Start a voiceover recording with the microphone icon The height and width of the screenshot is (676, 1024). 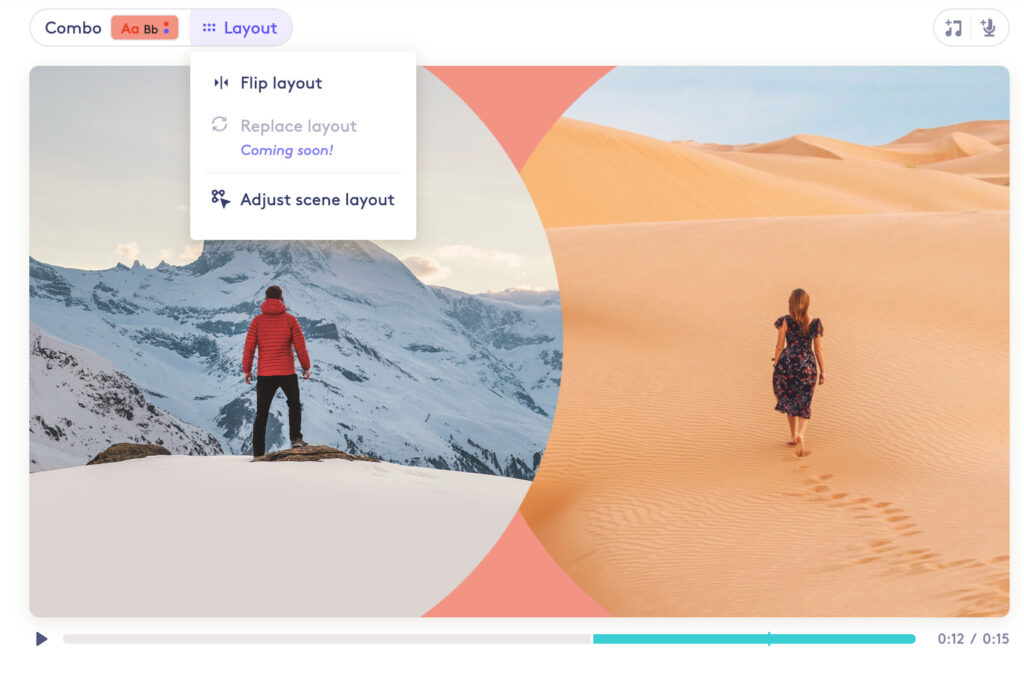point(990,28)
